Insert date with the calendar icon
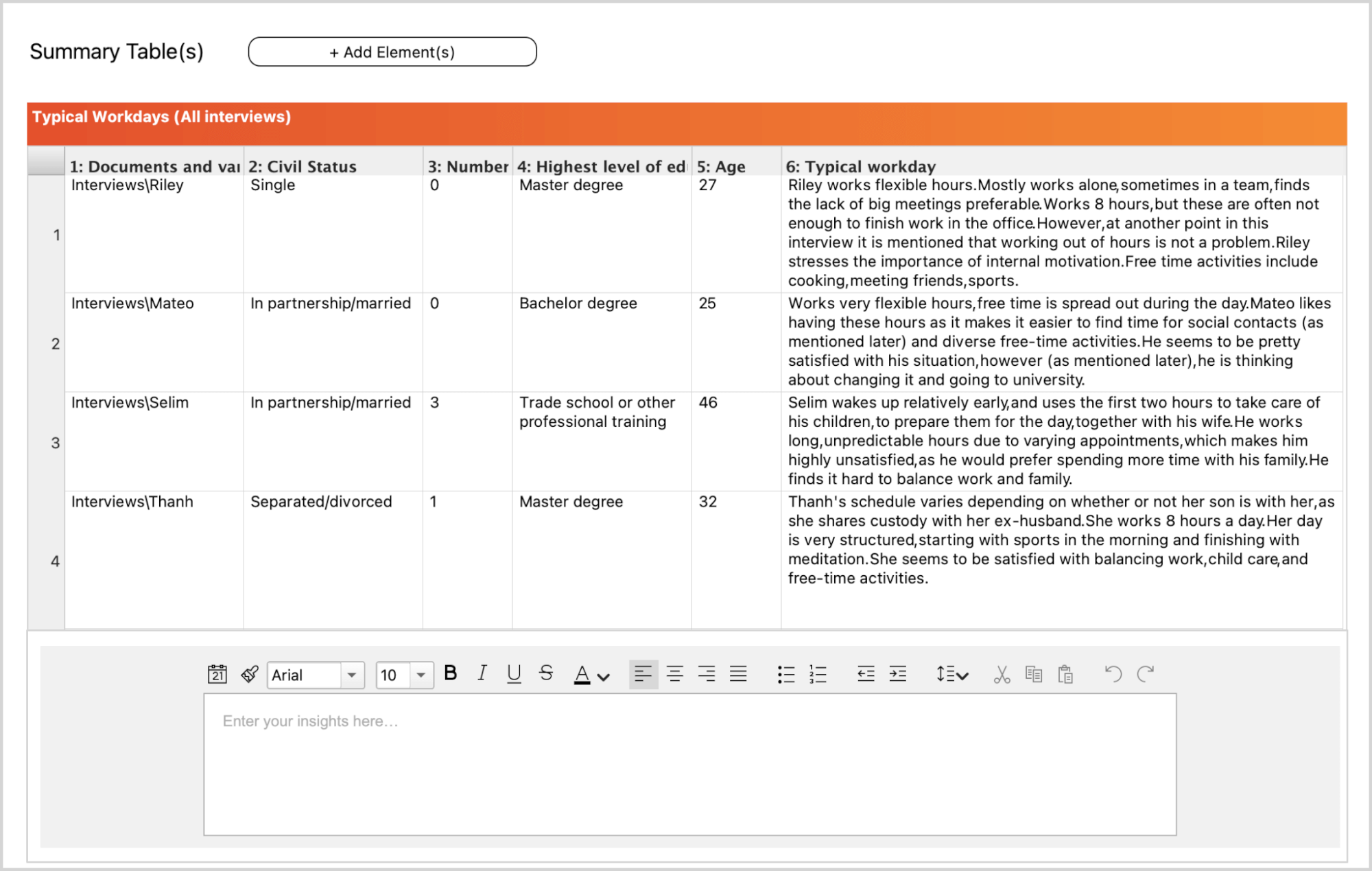 click(x=217, y=674)
